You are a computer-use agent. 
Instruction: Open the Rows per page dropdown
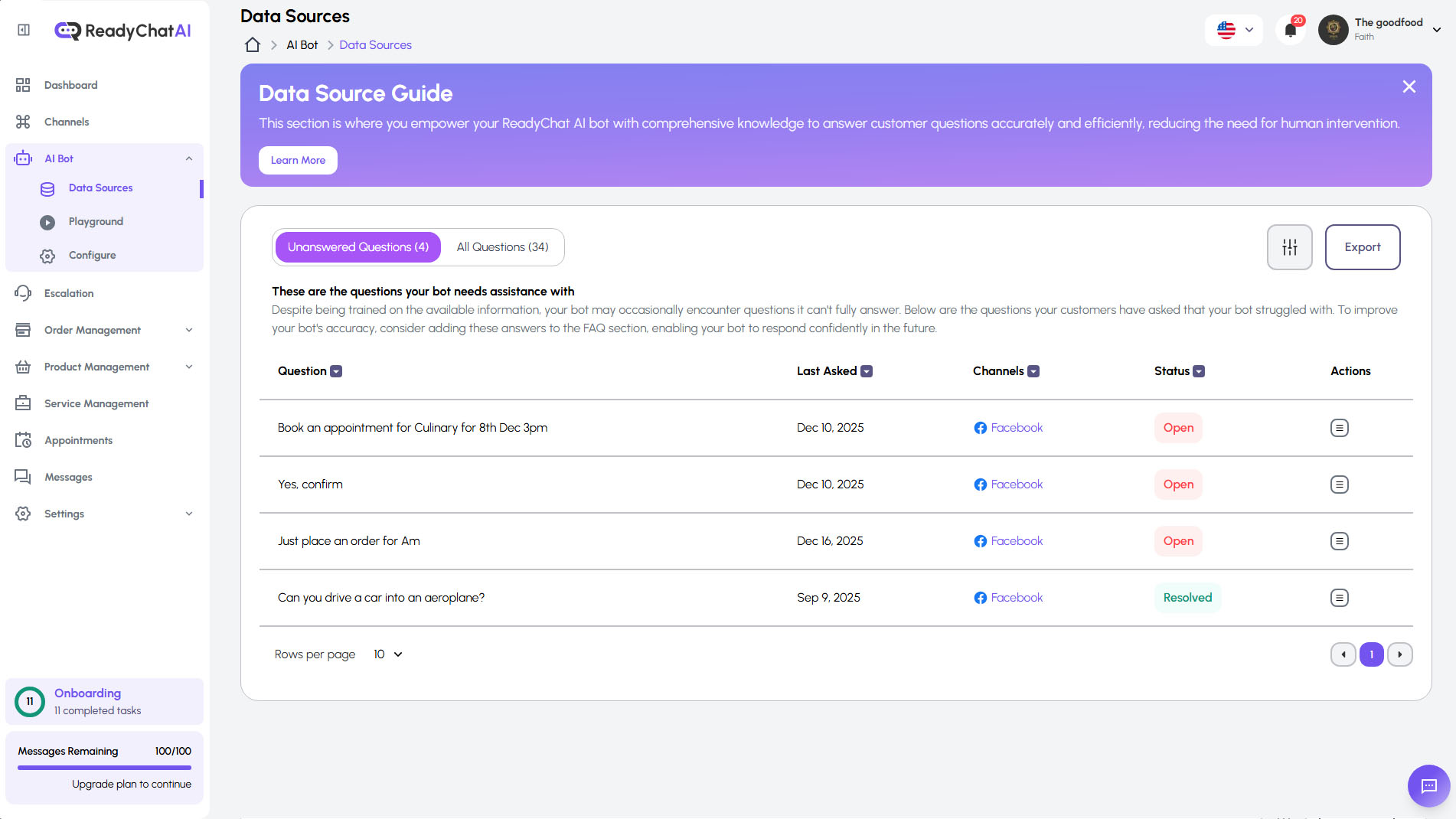tap(387, 654)
